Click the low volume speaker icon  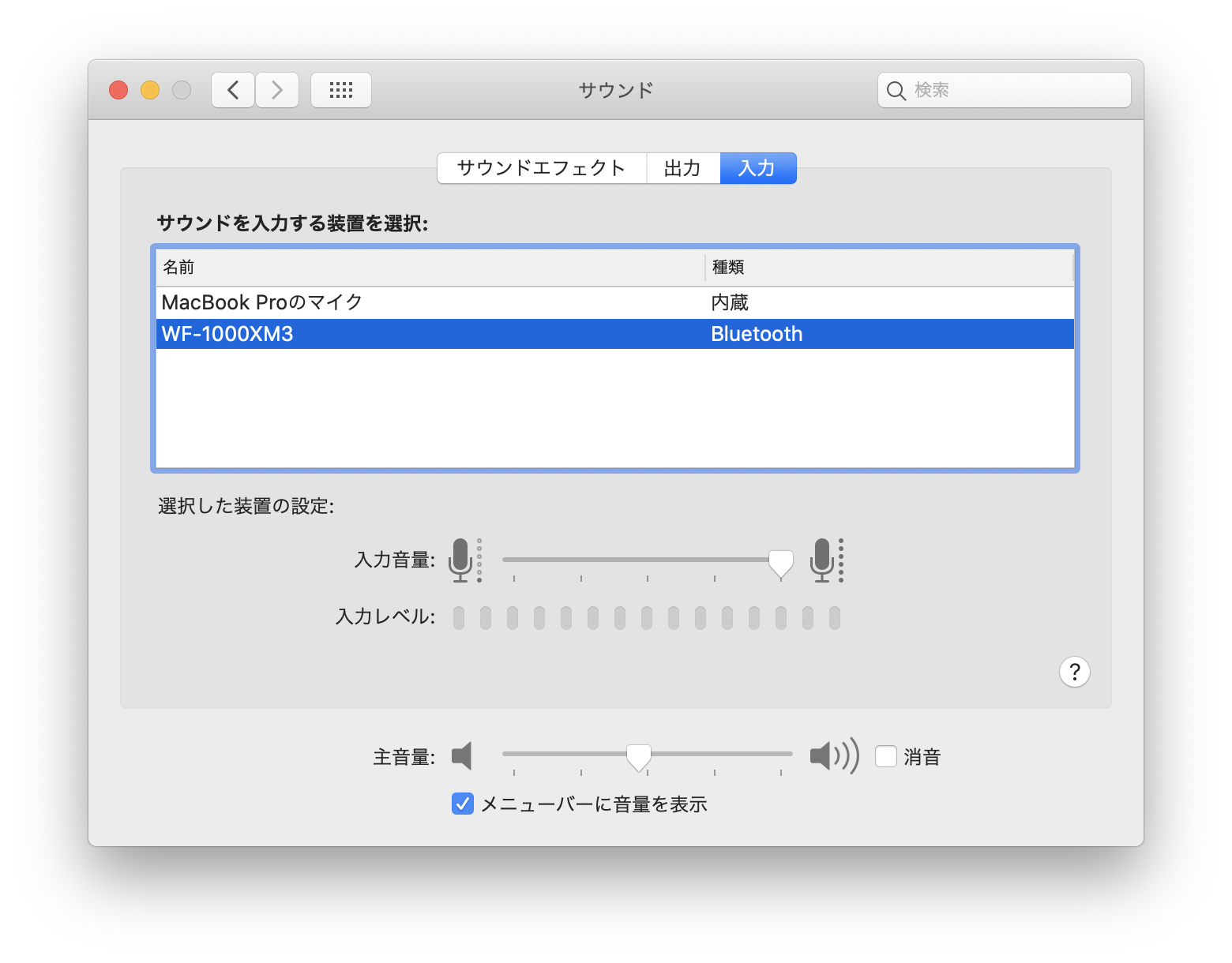tap(463, 756)
